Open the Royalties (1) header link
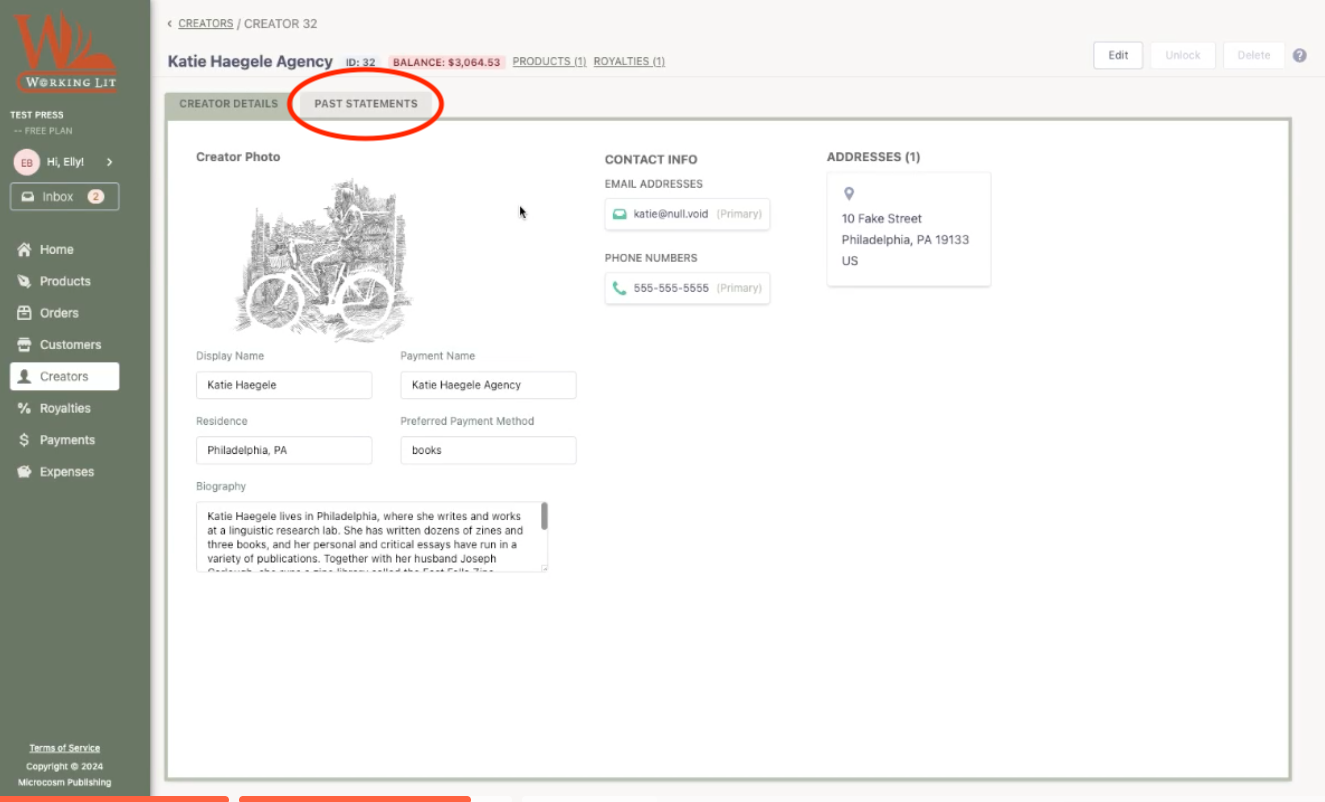Viewport: 1325px width, 802px height. pyautogui.click(x=629, y=62)
